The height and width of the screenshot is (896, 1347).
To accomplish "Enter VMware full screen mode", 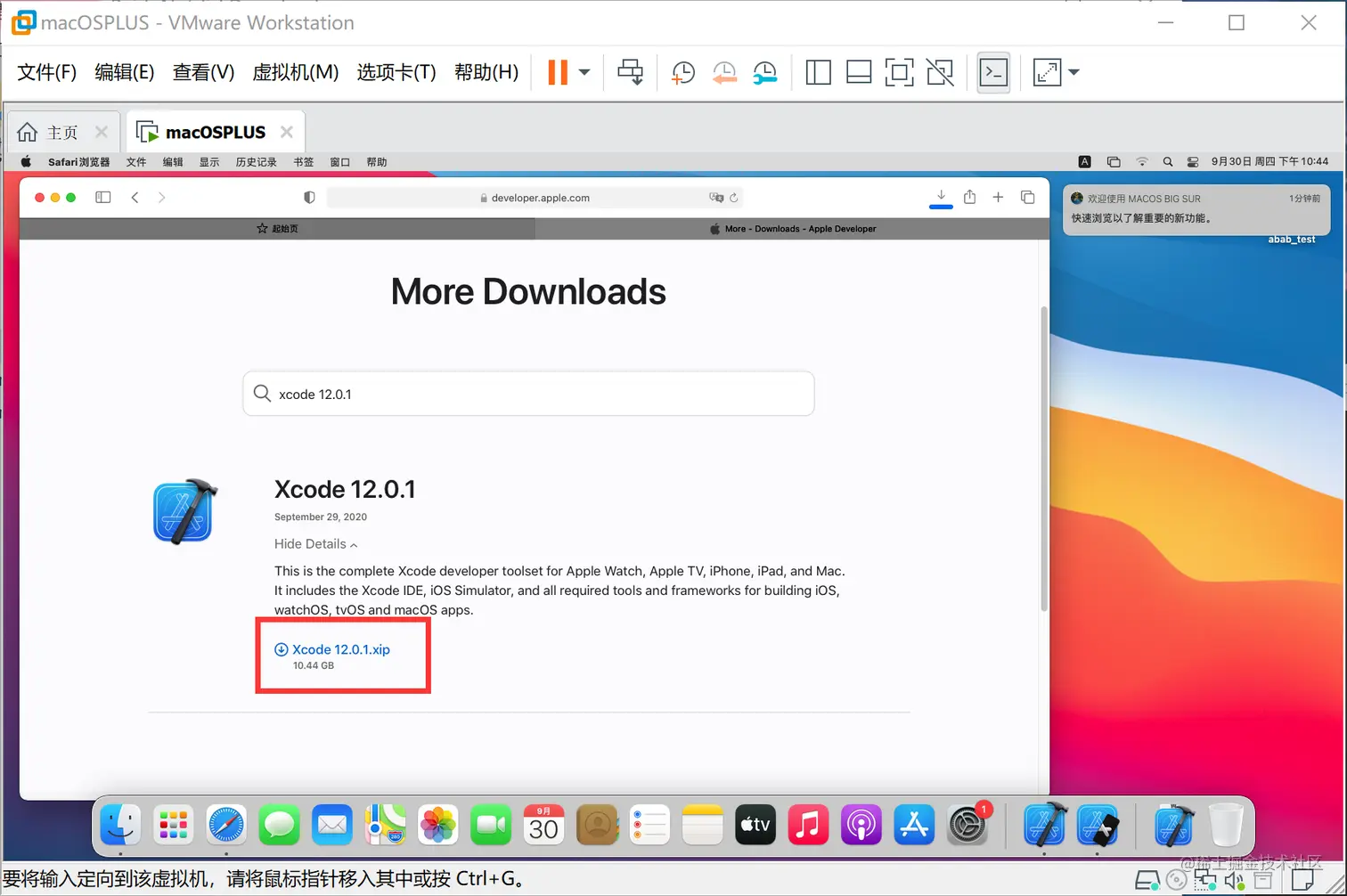I will [x=899, y=72].
